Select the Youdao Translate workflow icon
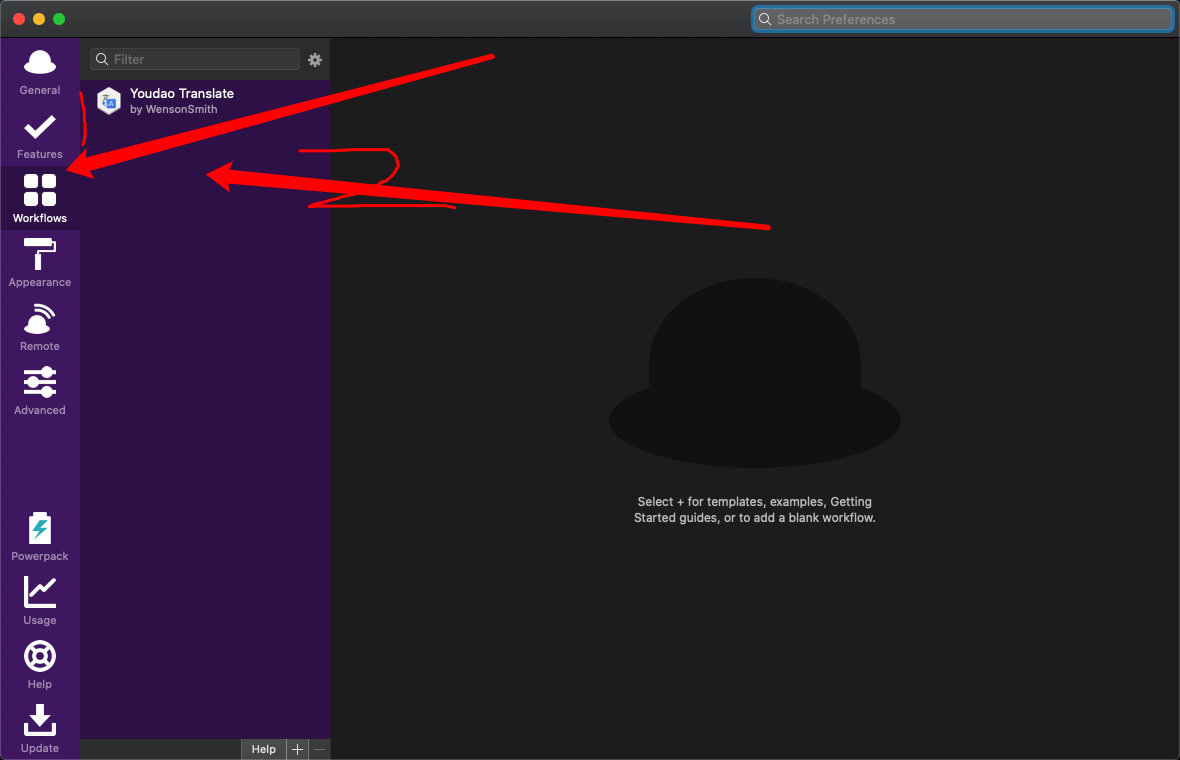Image resolution: width=1180 pixels, height=760 pixels. (x=109, y=101)
